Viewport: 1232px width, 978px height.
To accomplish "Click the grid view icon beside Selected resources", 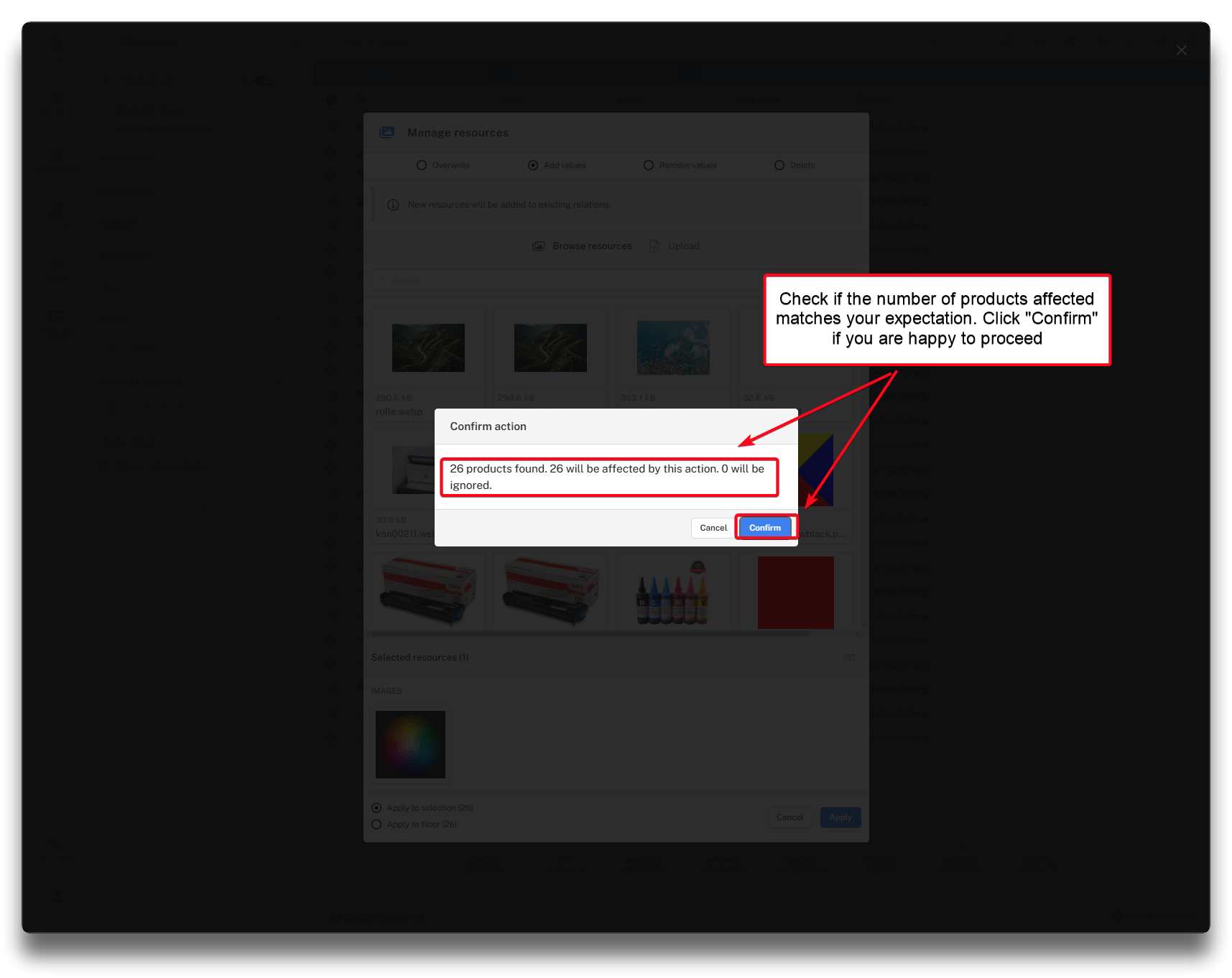I will [x=849, y=658].
